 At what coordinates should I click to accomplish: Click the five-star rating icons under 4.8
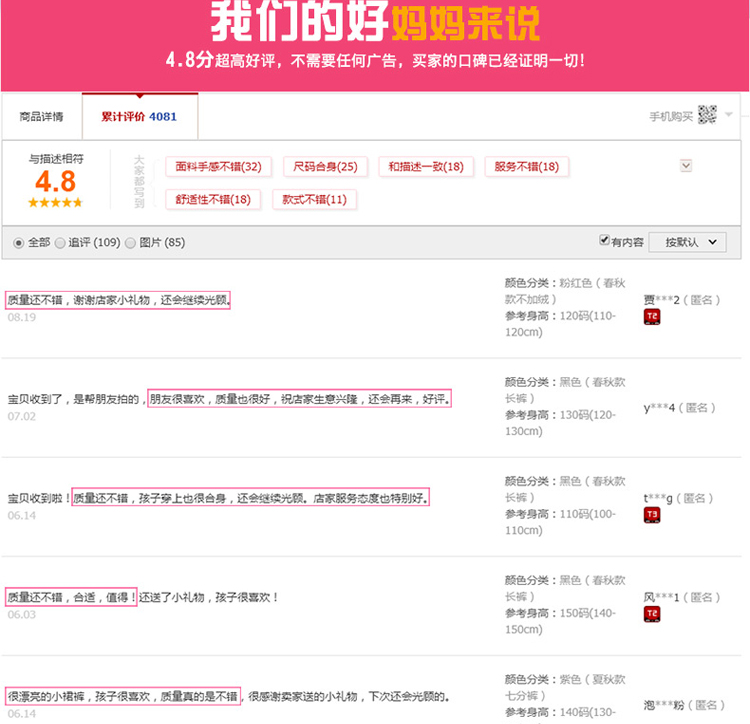(x=55, y=202)
